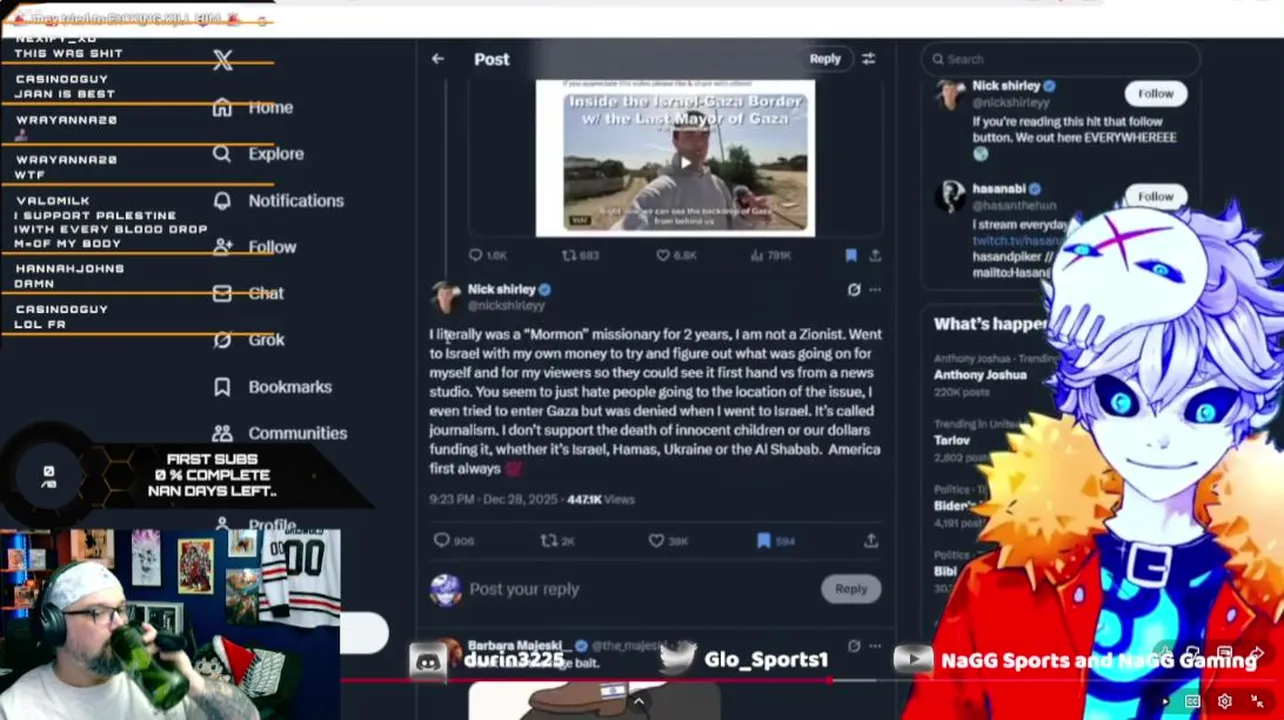Click the 906 replies icon

click(x=442, y=540)
